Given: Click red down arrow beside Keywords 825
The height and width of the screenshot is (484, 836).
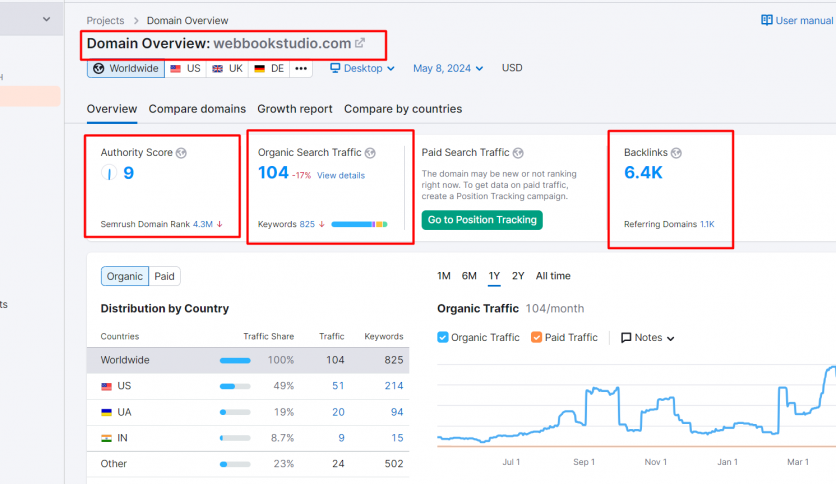Looking at the screenshot, I should pyautogui.click(x=321, y=224).
